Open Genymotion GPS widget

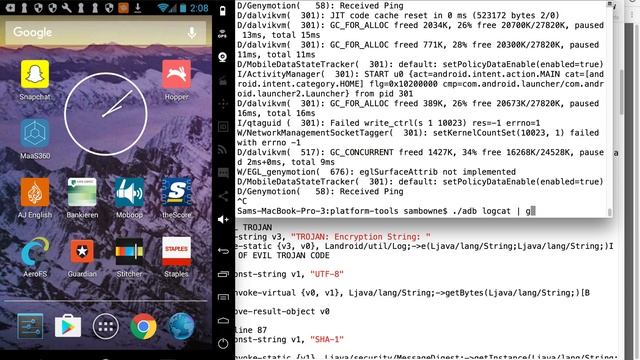click(x=223, y=34)
